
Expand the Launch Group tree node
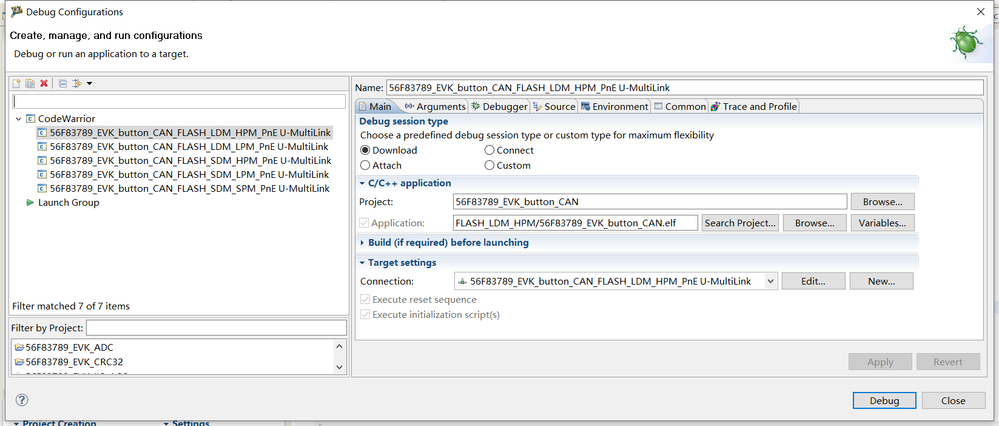pyautogui.click(x=30, y=202)
